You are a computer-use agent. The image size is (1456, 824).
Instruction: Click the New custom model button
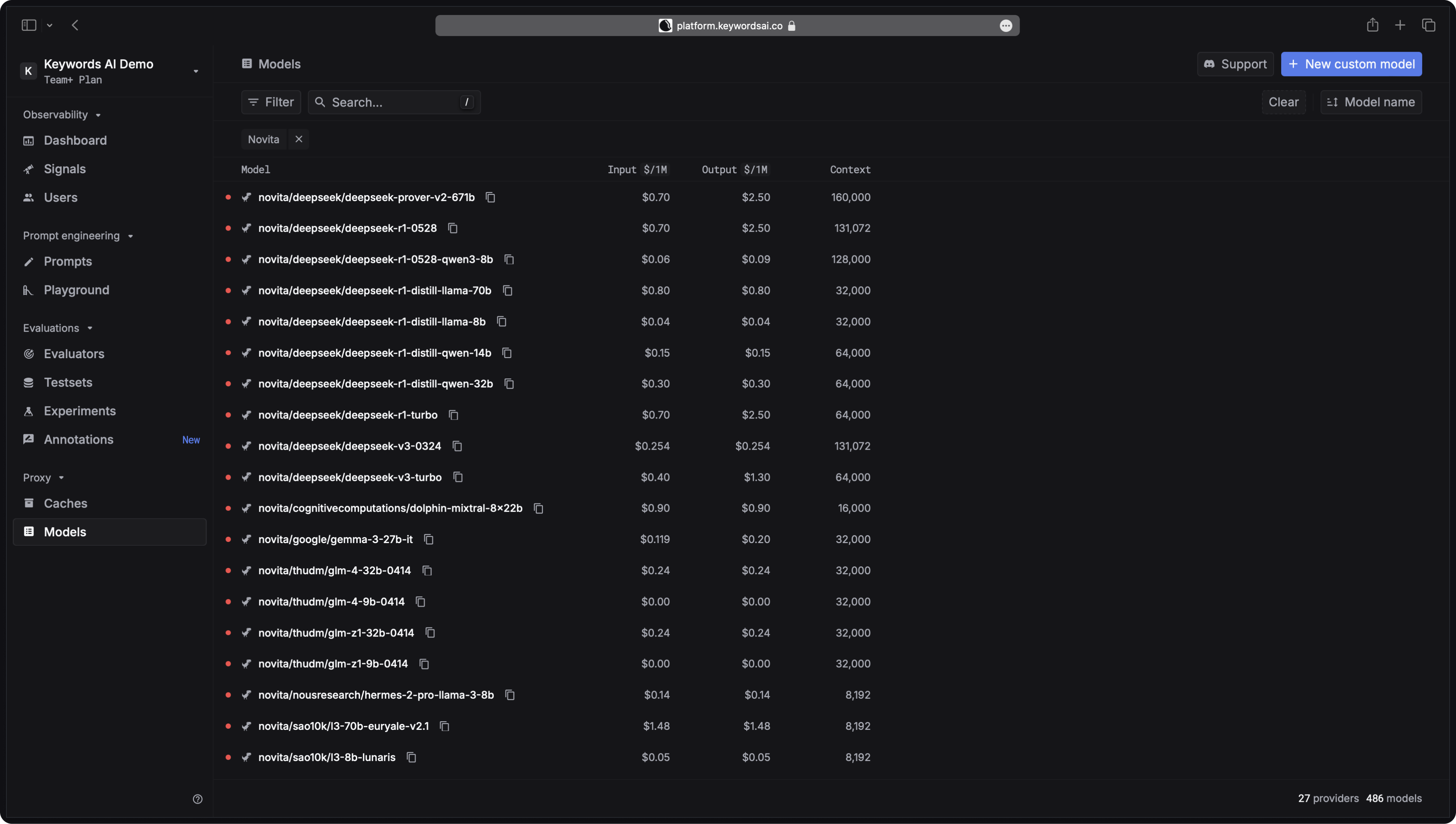coord(1351,64)
